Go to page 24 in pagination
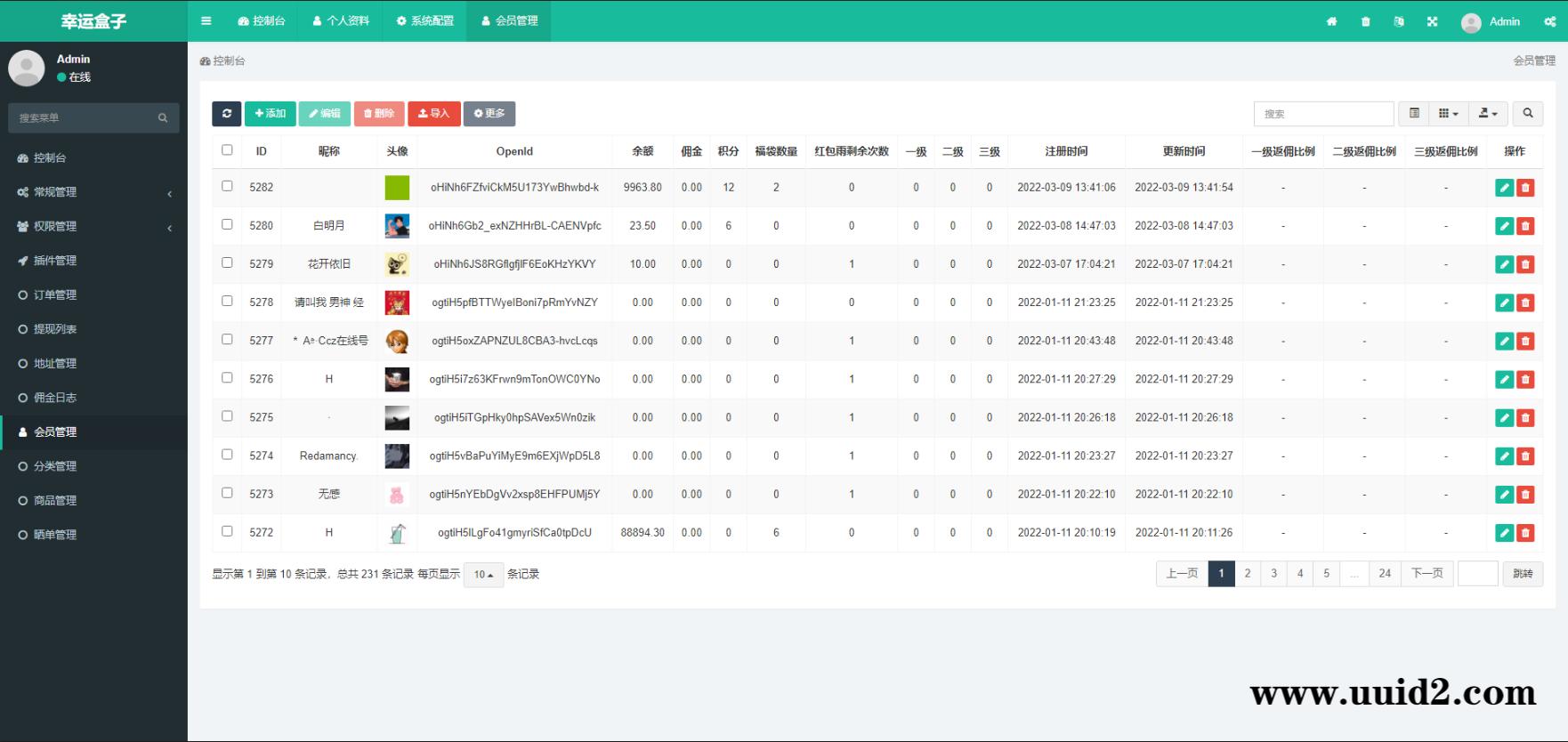This screenshot has width=1568, height=742. click(x=1384, y=574)
